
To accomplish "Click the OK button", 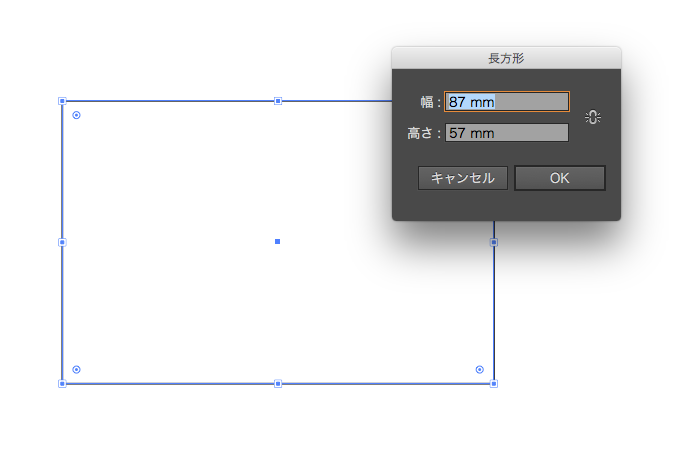I will (560, 178).
